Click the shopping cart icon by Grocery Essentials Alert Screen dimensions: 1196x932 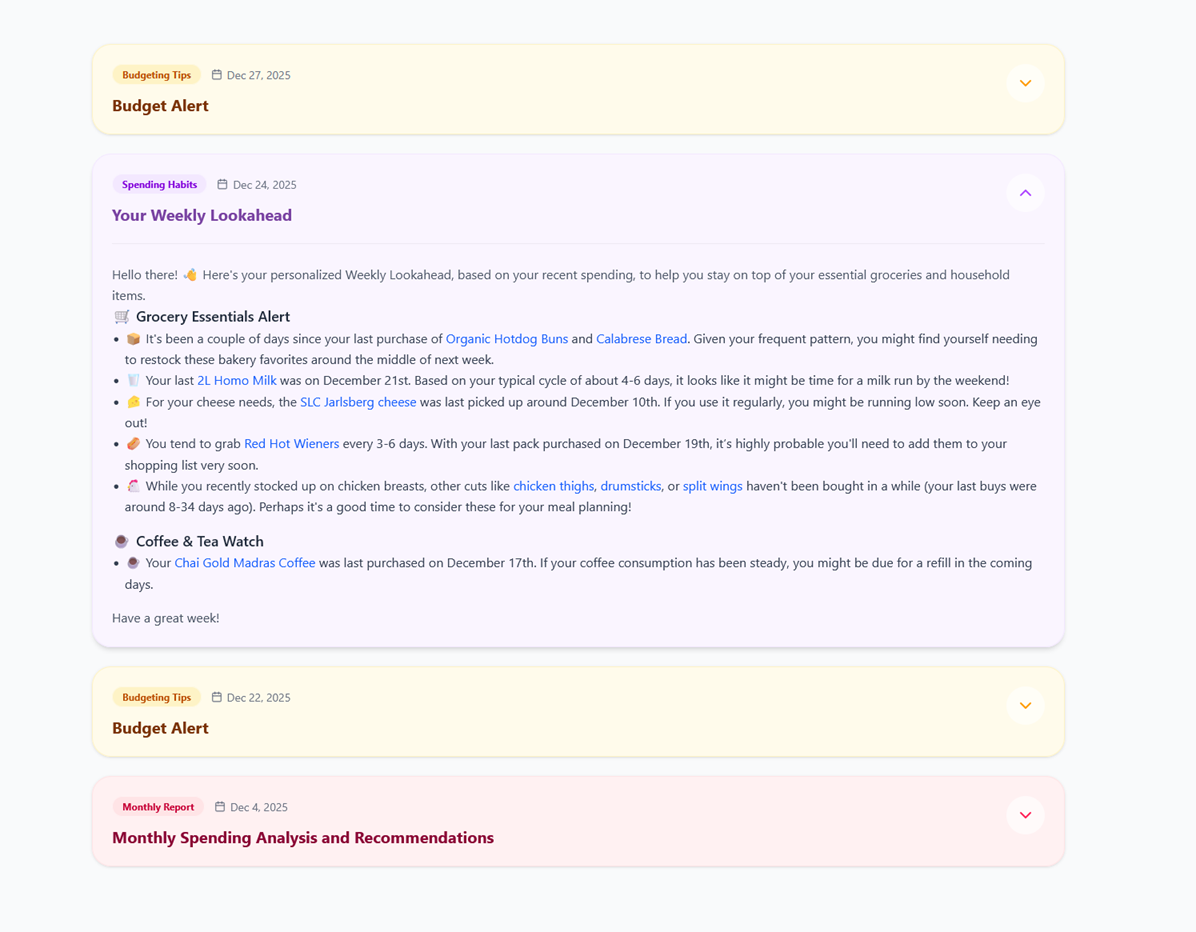pyautogui.click(x=121, y=317)
